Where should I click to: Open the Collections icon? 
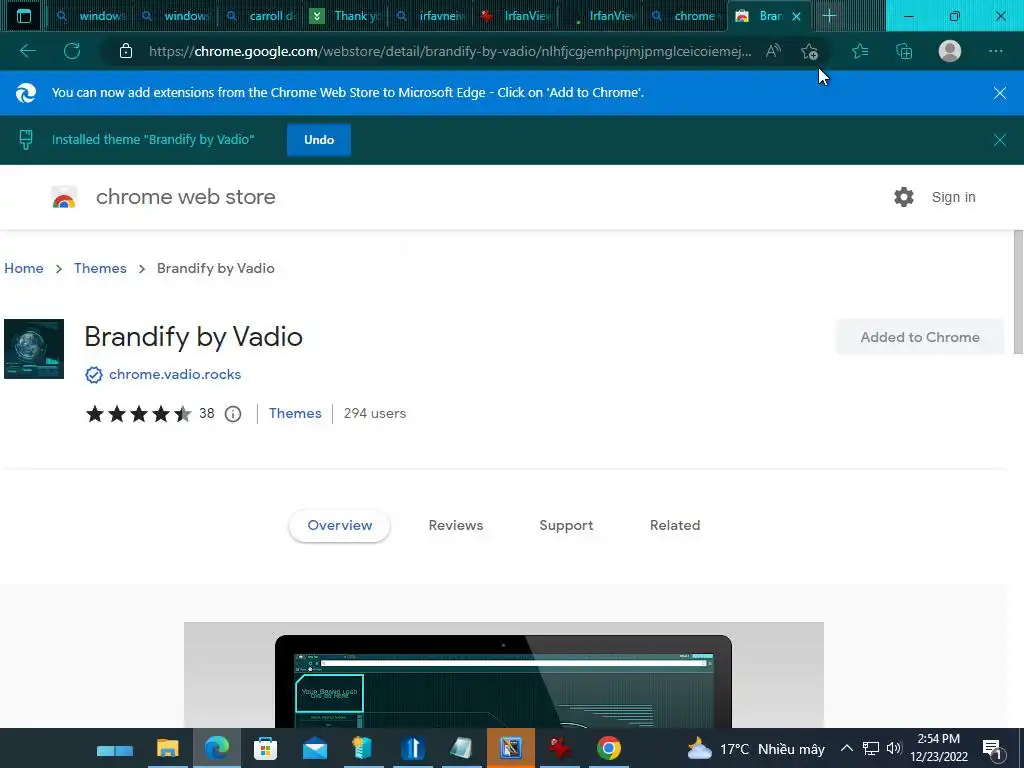click(904, 51)
